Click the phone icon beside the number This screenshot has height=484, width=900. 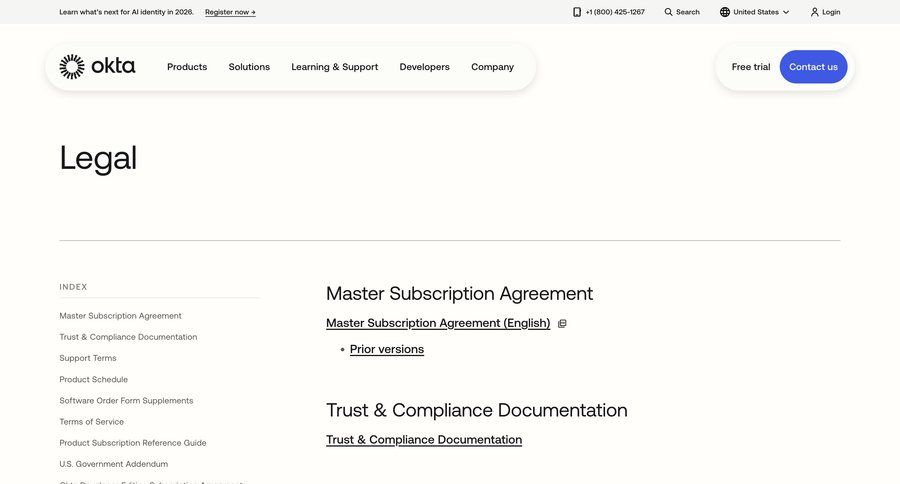tap(577, 12)
